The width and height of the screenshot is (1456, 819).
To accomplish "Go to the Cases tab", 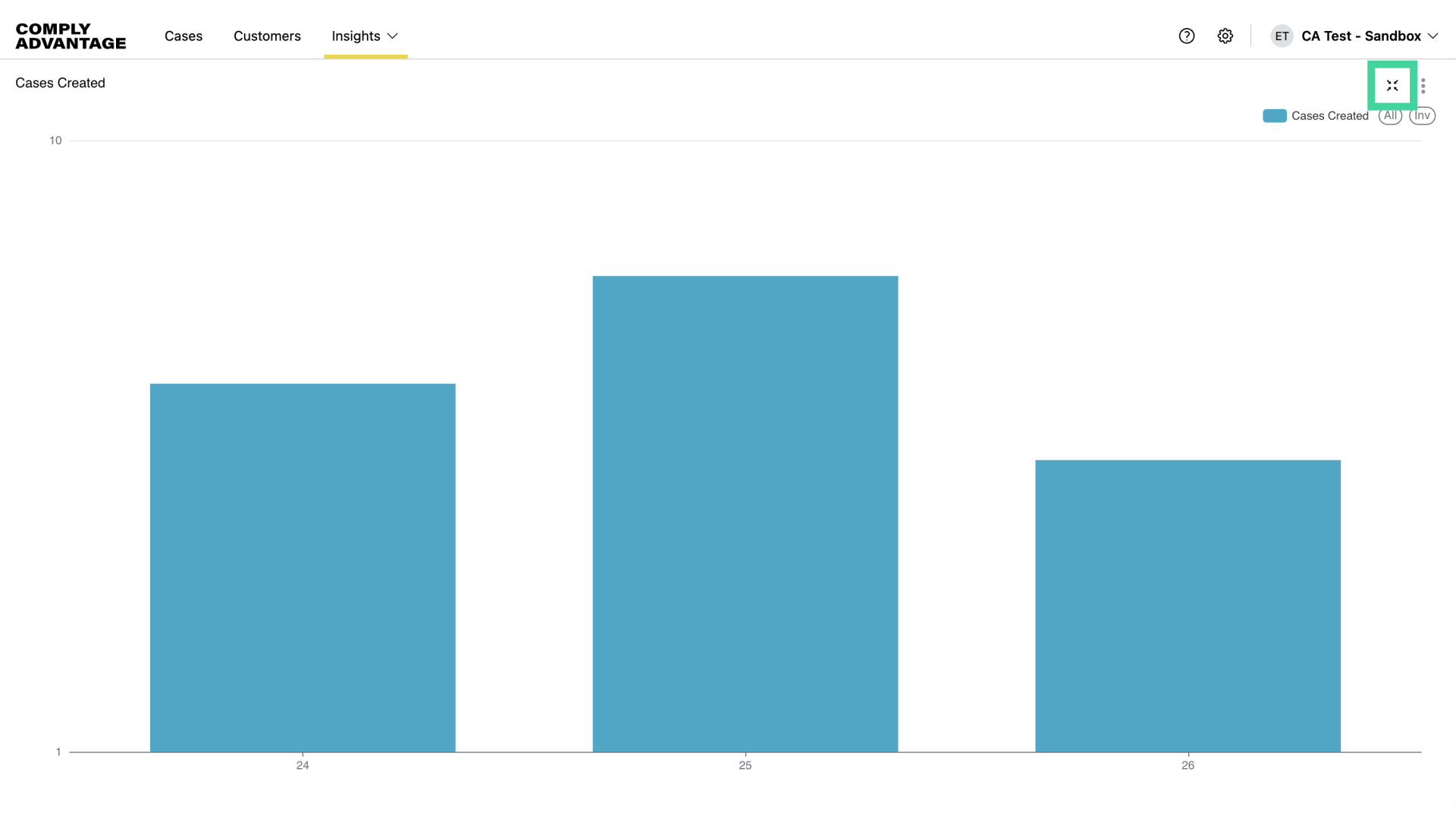I will [184, 36].
